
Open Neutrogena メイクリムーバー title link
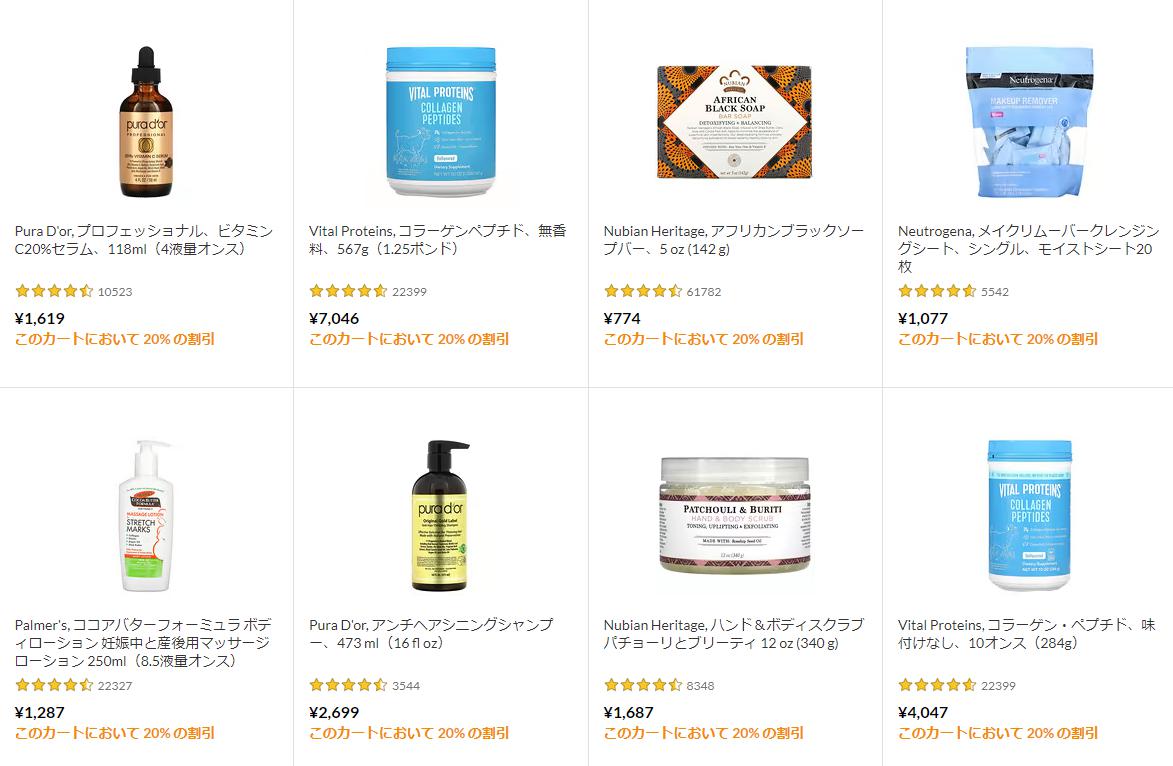pos(1029,248)
